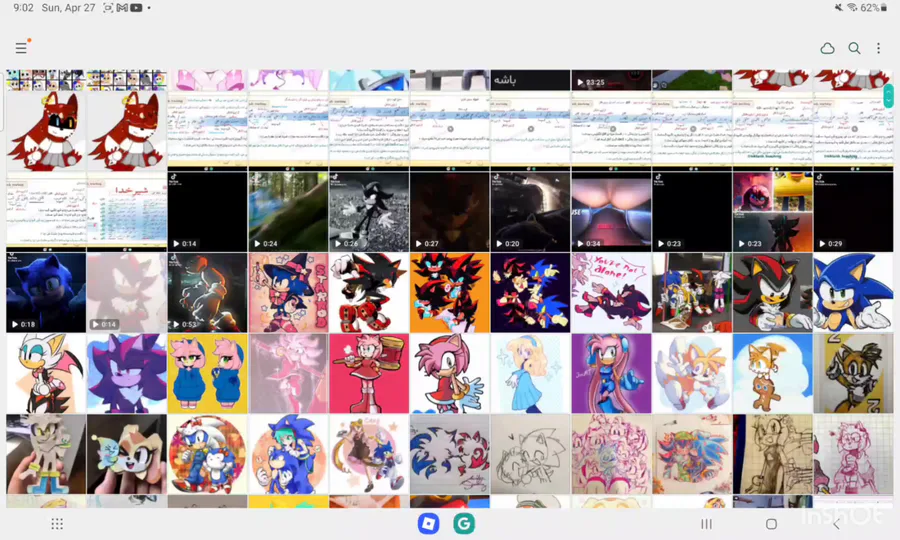Open Sonic wearing a witch hat image
The height and width of the screenshot is (540, 900).
tap(288, 293)
